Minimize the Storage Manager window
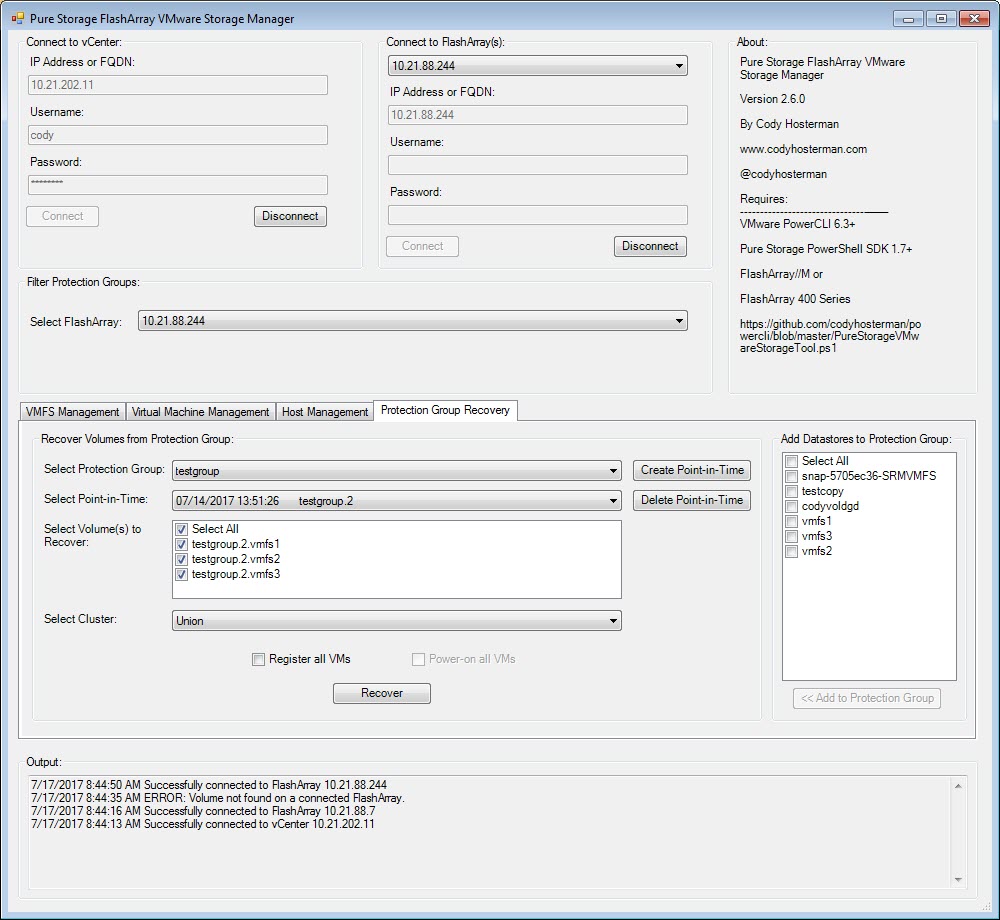The height and width of the screenshot is (920, 1000). pyautogui.click(x=909, y=18)
